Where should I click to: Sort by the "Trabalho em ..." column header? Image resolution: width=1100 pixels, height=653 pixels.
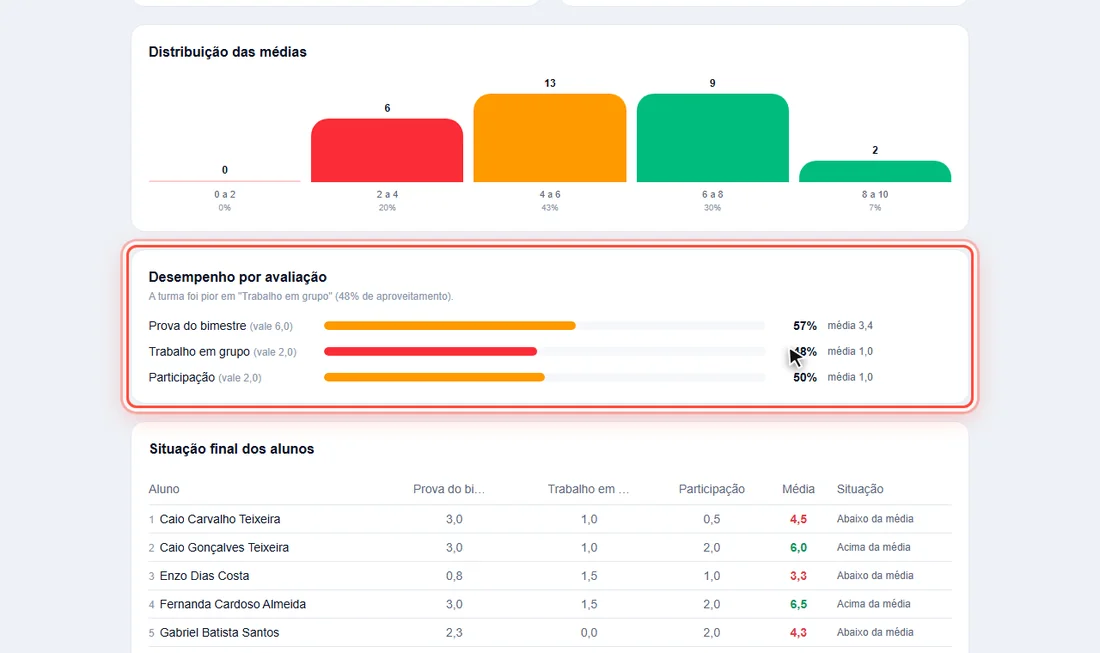[x=589, y=489]
